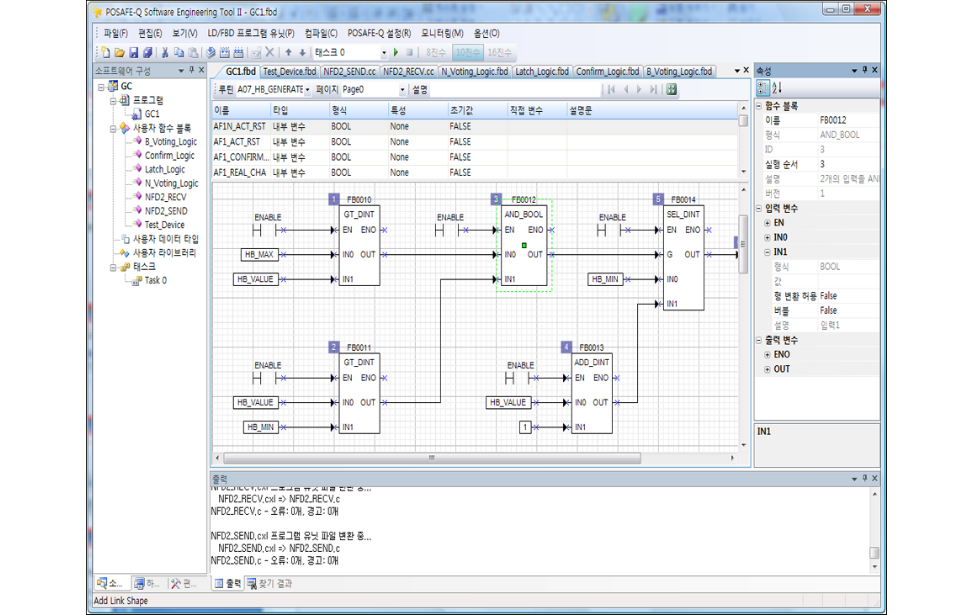Click the Save icon in the toolbar
Image resolution: width=973 pixels, height=615 pixels.
(x=134, y=52)
